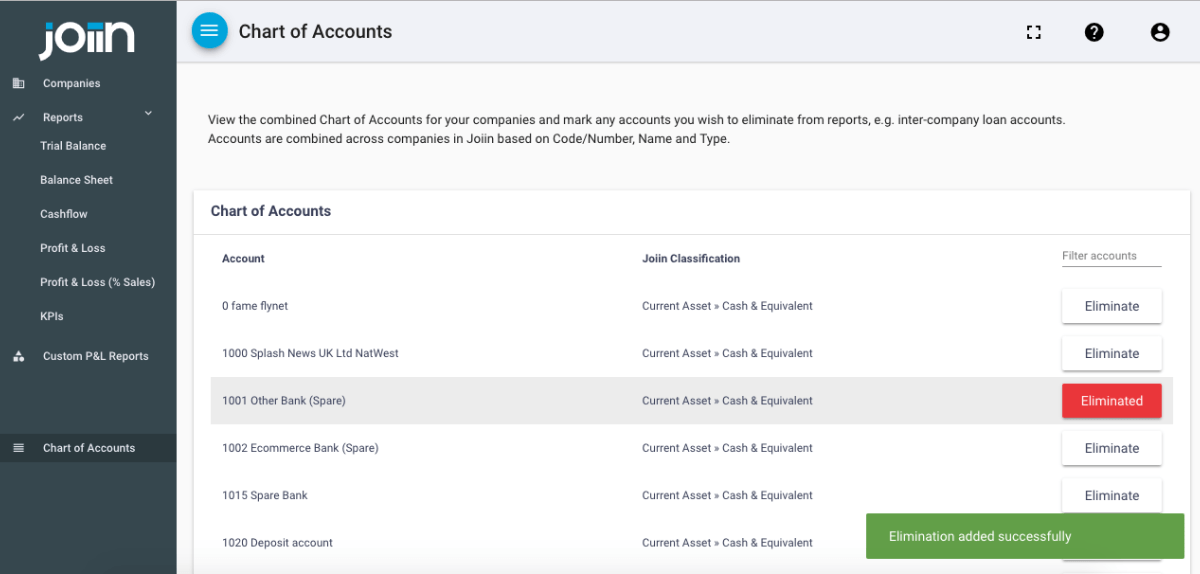
Task: Click the Custom P&L Reports icon
Action: (19, 356)
